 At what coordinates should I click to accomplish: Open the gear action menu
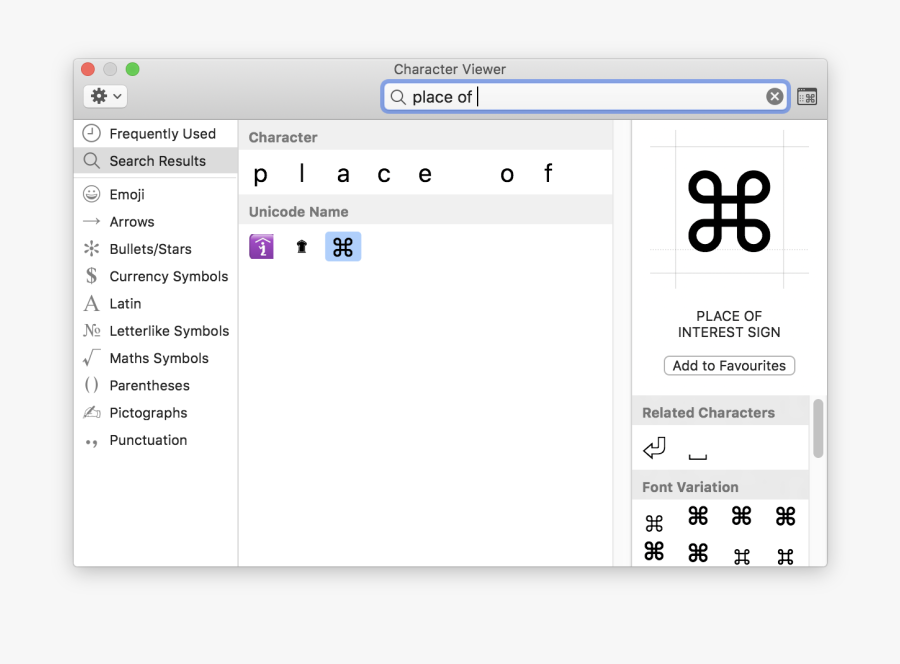[x=104, y=95]
